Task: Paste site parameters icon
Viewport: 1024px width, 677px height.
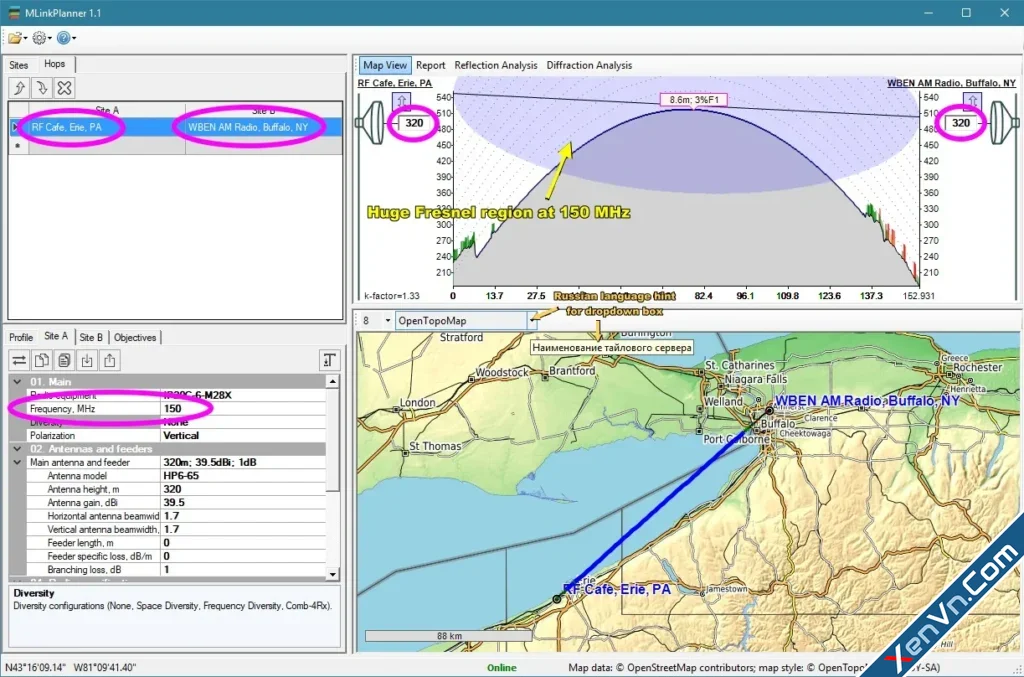Action: pyautogui.click(x=64, y=360)
